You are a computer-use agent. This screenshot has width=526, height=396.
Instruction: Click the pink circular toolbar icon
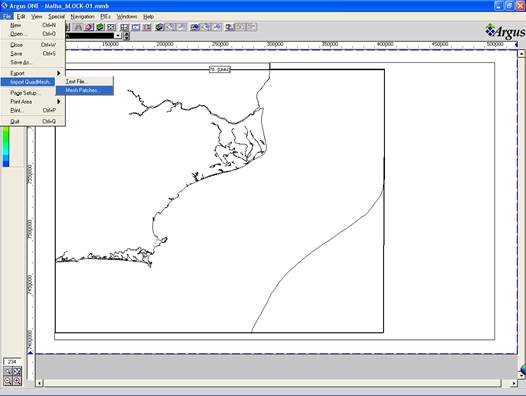[89, 27]
